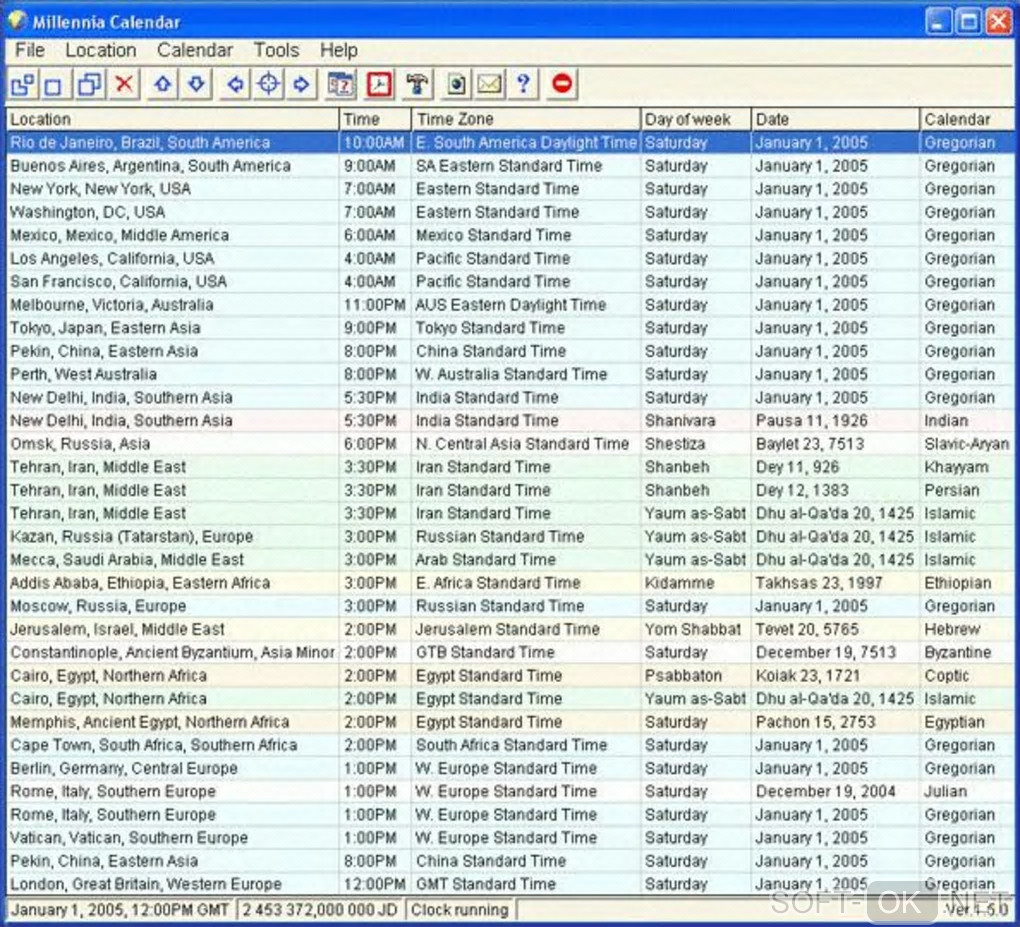Sort by the Date column header
Viewport: 1020px width, 927px height.
tap(835, 119)
